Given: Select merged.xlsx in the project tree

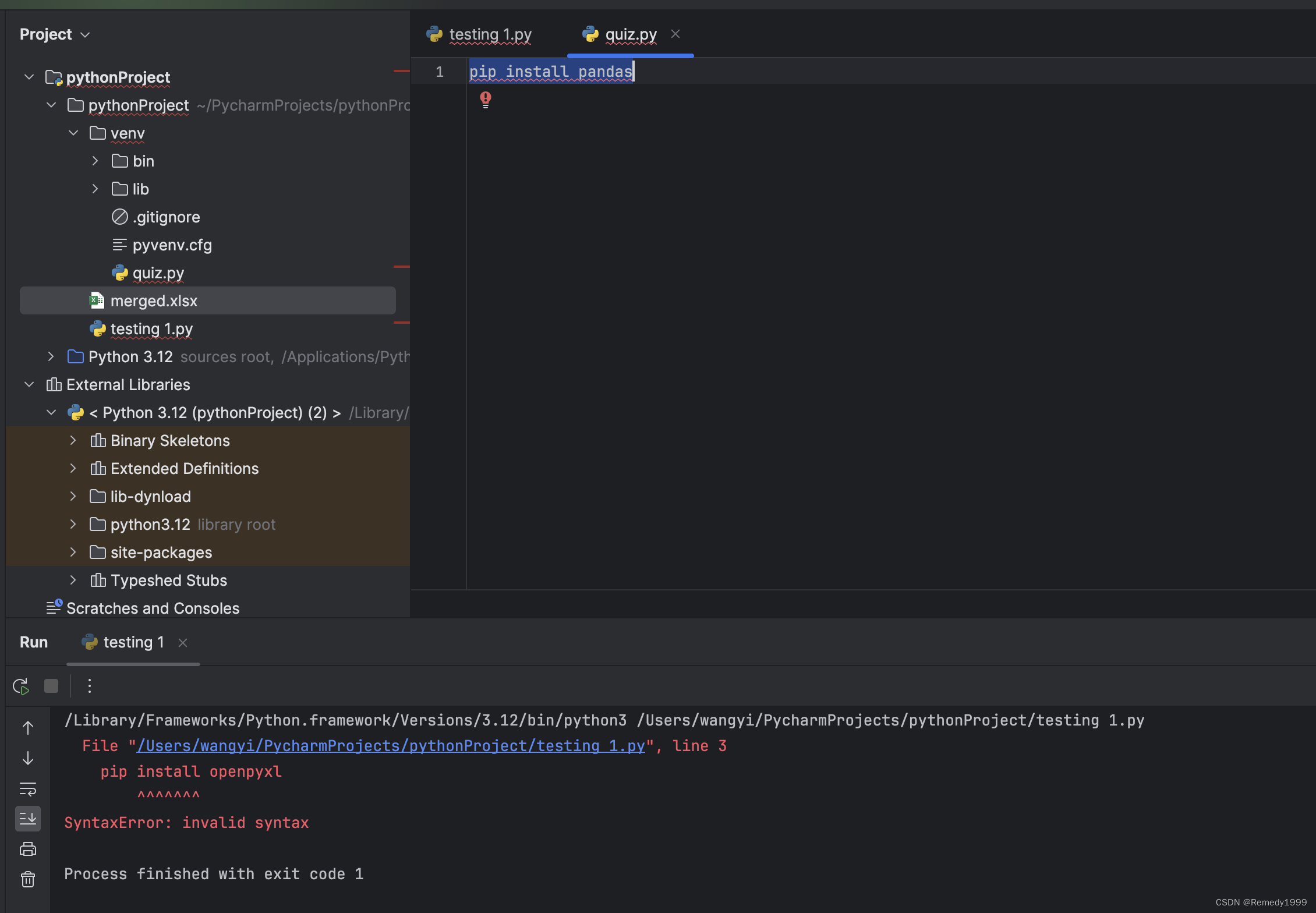Looking at the screenshot, I should 154,301.
